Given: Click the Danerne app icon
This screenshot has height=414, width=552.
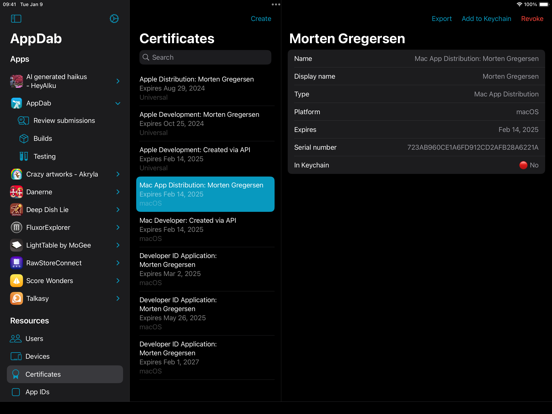Looking at the screenshot, I should coord(17,192).
